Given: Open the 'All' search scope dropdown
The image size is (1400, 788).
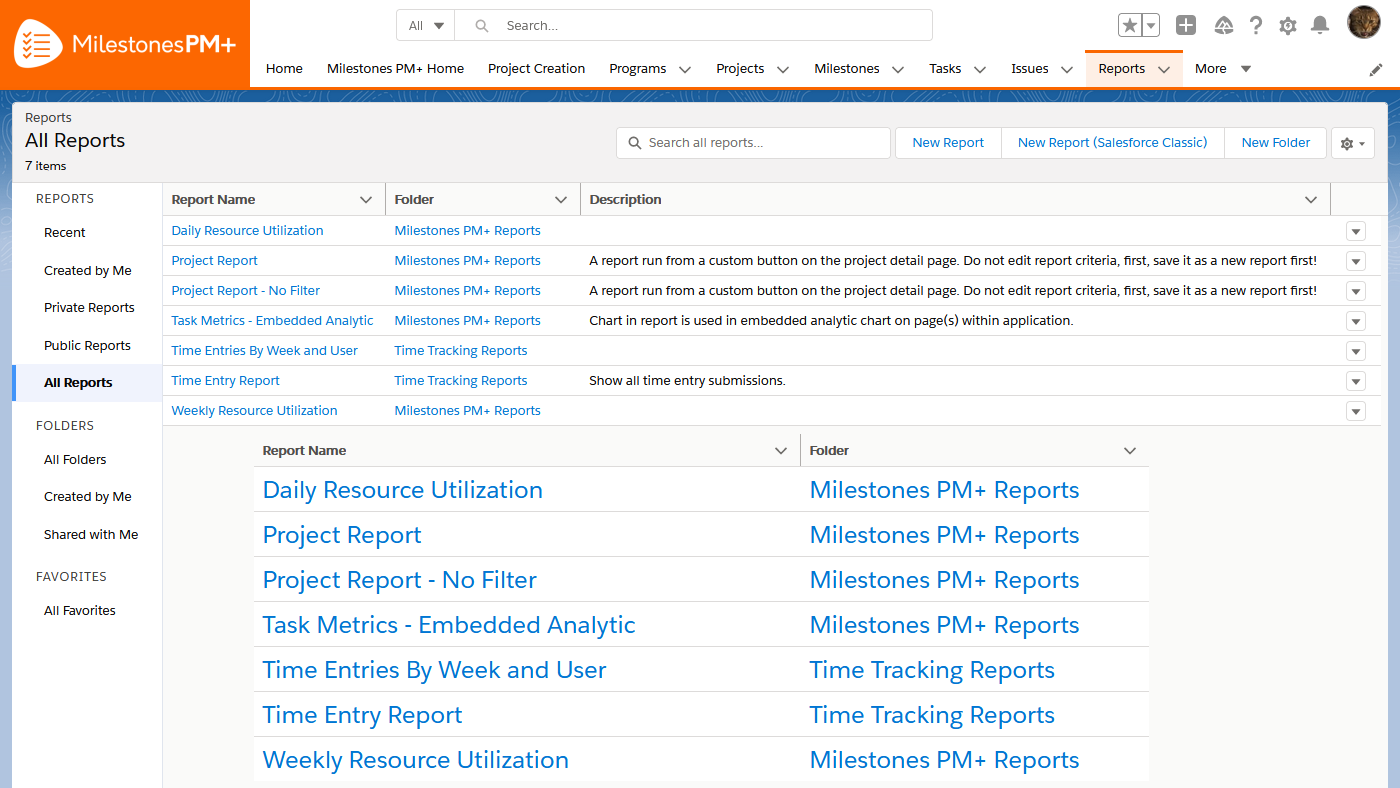Looking at the screenshot, I should (x=426, y=26).
